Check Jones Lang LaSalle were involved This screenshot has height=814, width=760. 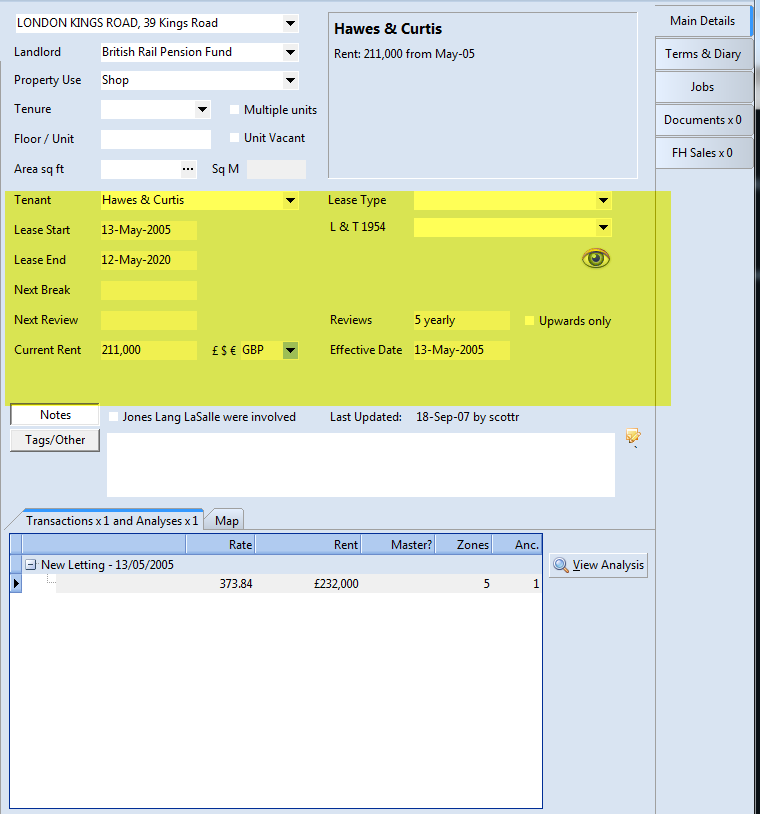[114, 417]
